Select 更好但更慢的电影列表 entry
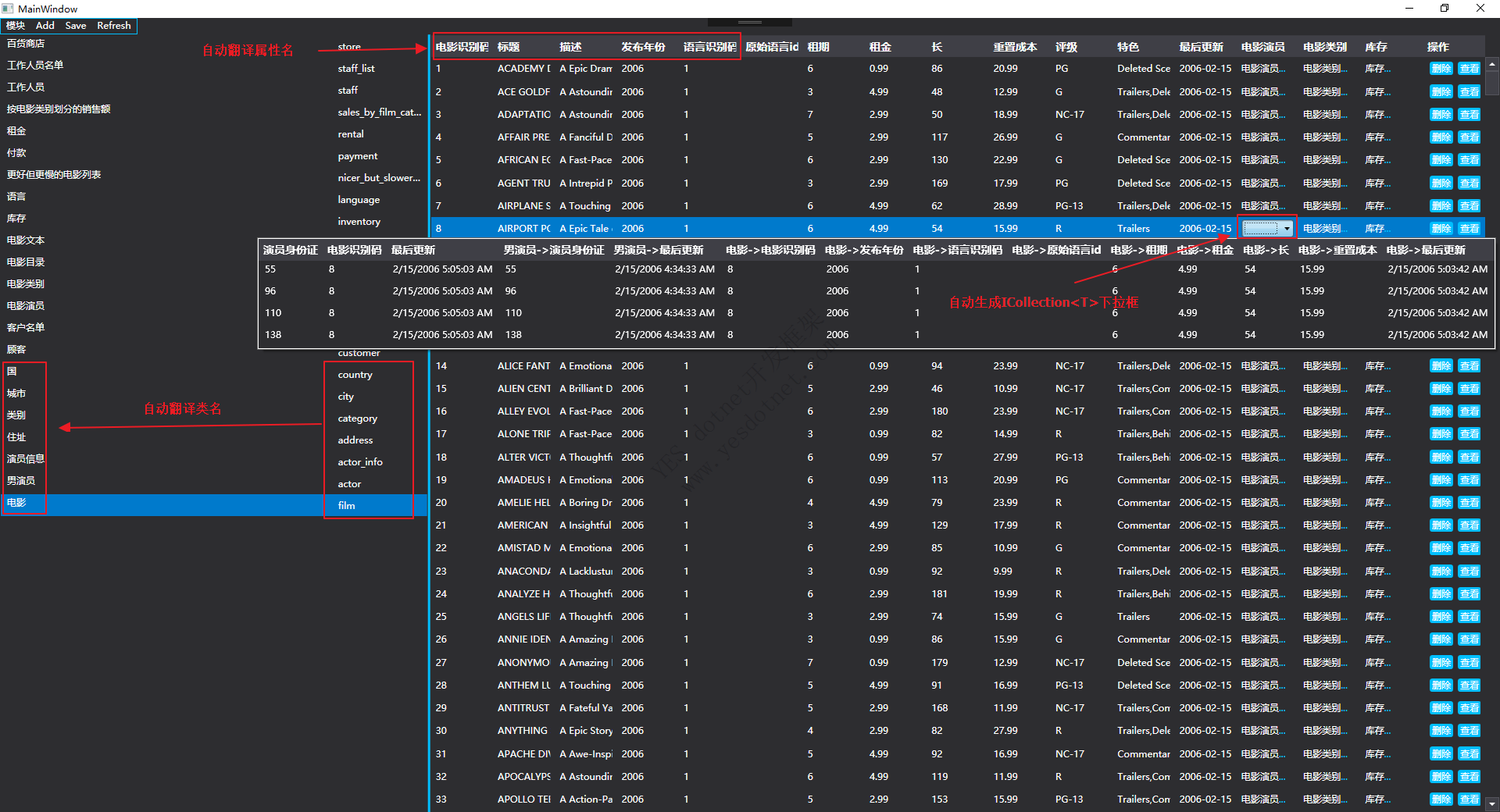The width and height of the screenshot is (1500, 812). 54,175
